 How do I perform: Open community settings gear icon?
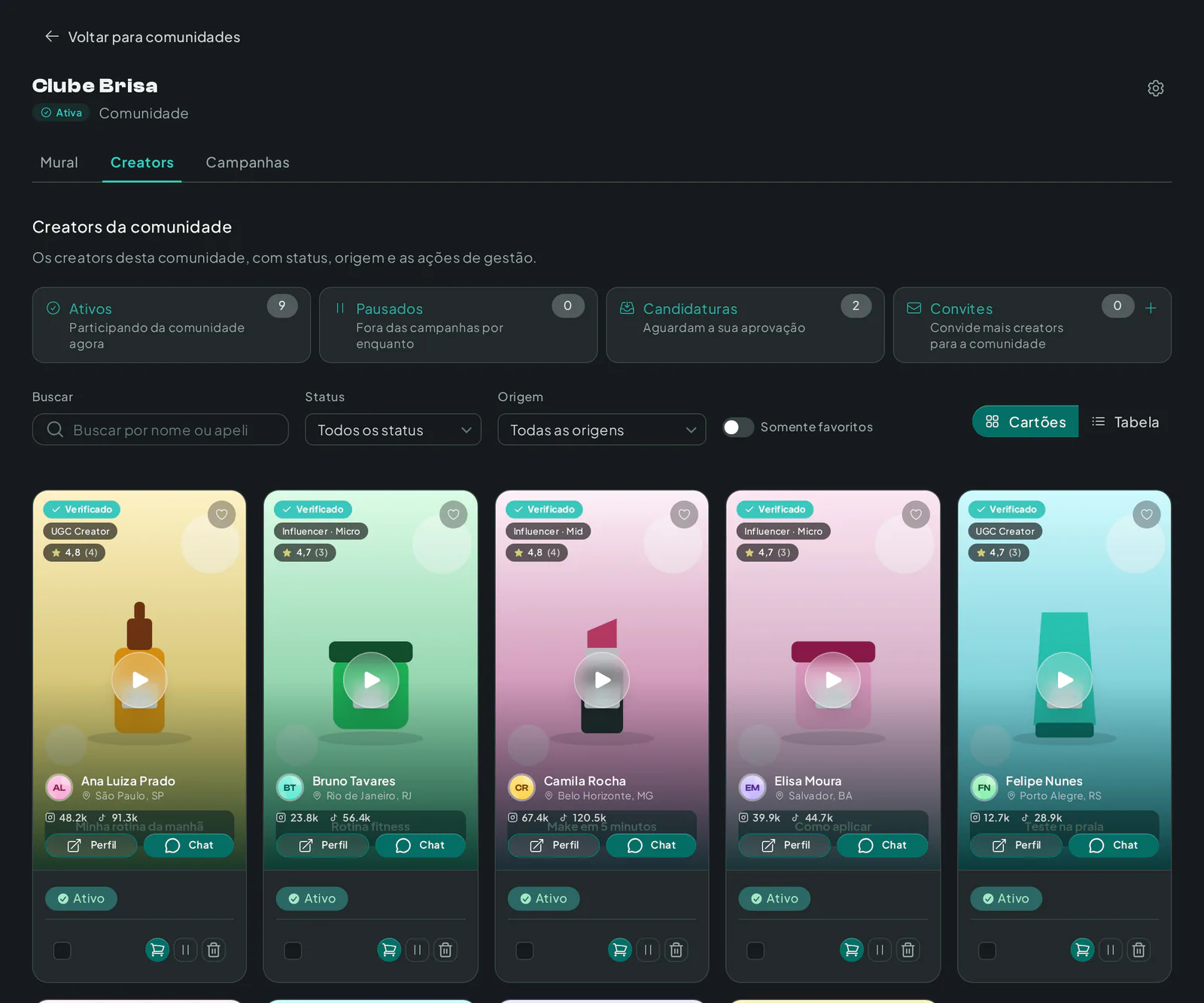1156,88
